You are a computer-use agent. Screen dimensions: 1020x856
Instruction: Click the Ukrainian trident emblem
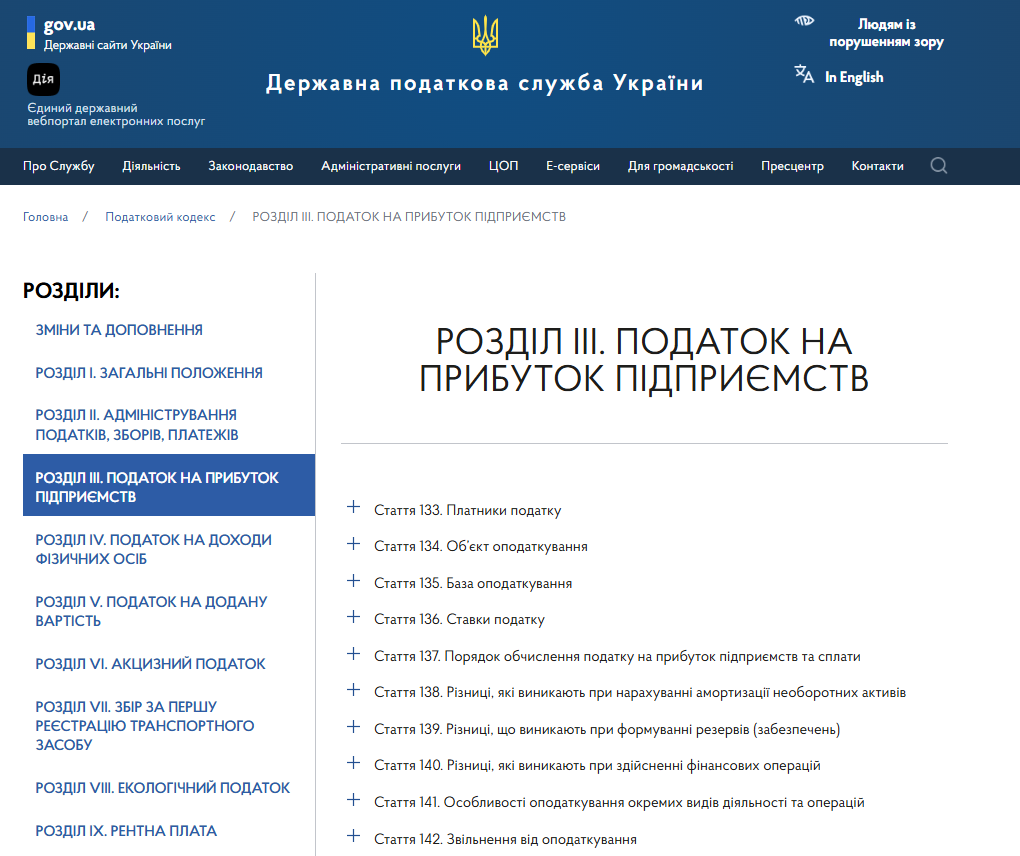(485, 36)
